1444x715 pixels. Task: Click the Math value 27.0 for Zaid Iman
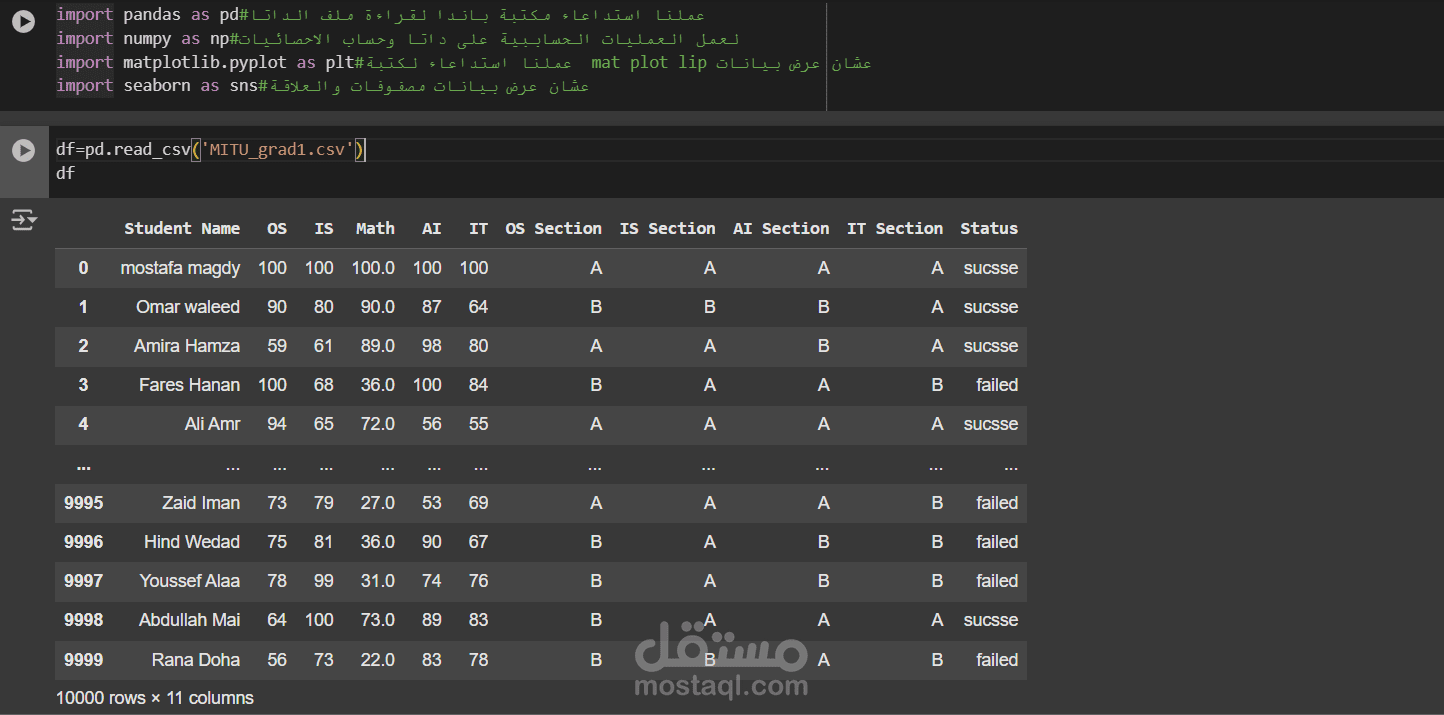(378, 503)
